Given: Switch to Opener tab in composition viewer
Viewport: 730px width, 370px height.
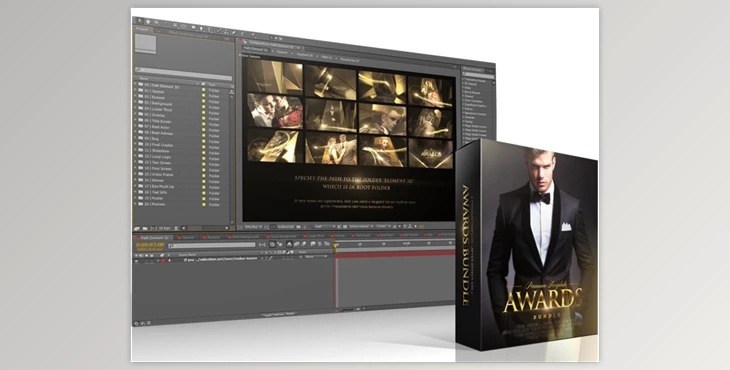Looking at the screenshot, I should pyautogui.click(x=283, y=53).
